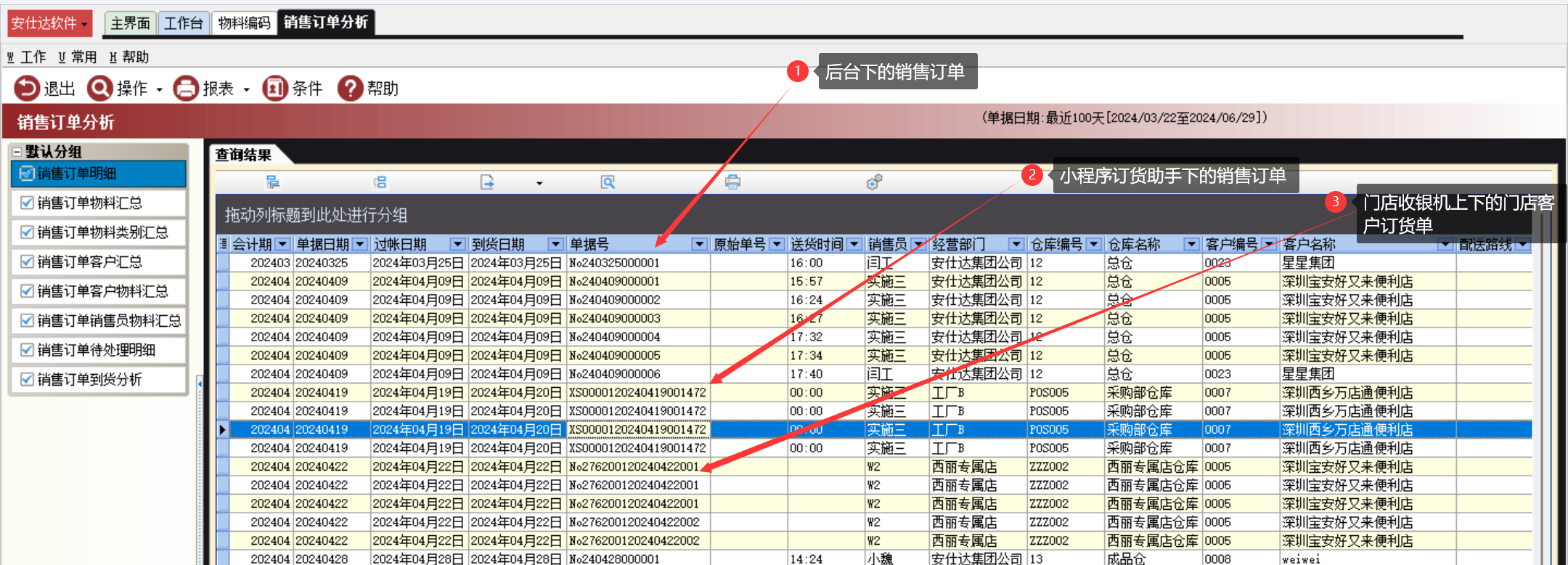Open the 单据号 column filter dropdown
Image resolution: width=1568 pixels, height=565 pixels.
tap(700, 245)
